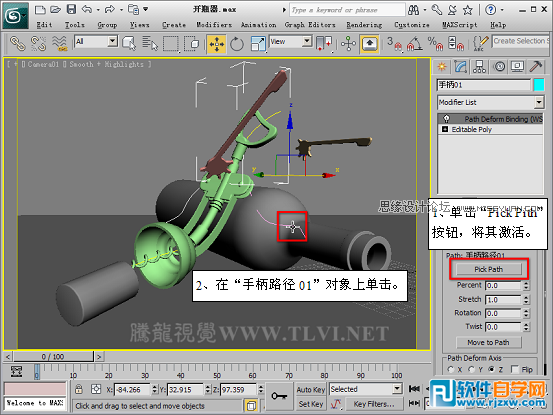Click the Percent value field
Image resolution: width=553 pixels, height=415 pixels.
point(503,285)
